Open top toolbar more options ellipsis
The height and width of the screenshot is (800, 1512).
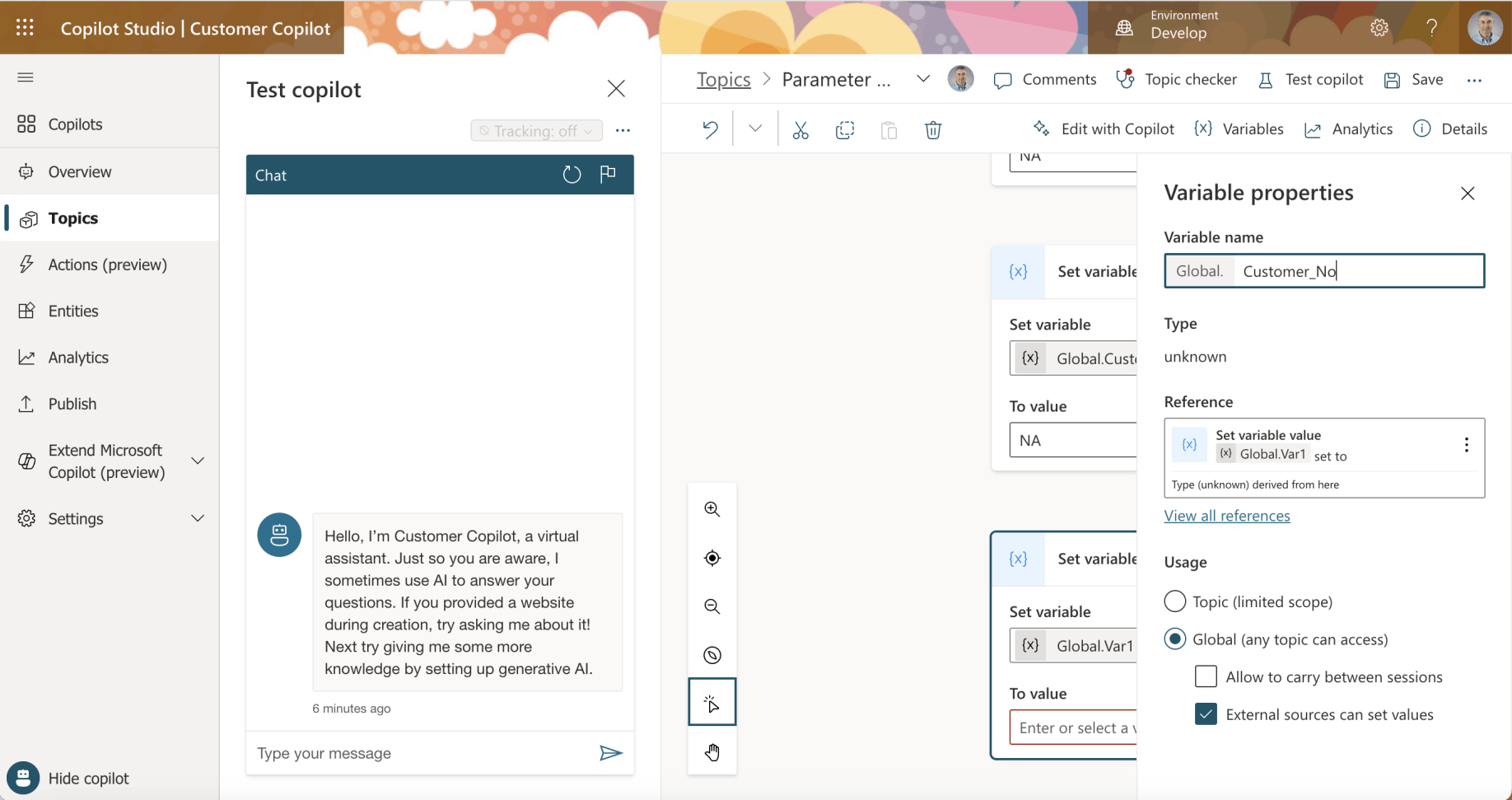click(x=1474, y=80)
